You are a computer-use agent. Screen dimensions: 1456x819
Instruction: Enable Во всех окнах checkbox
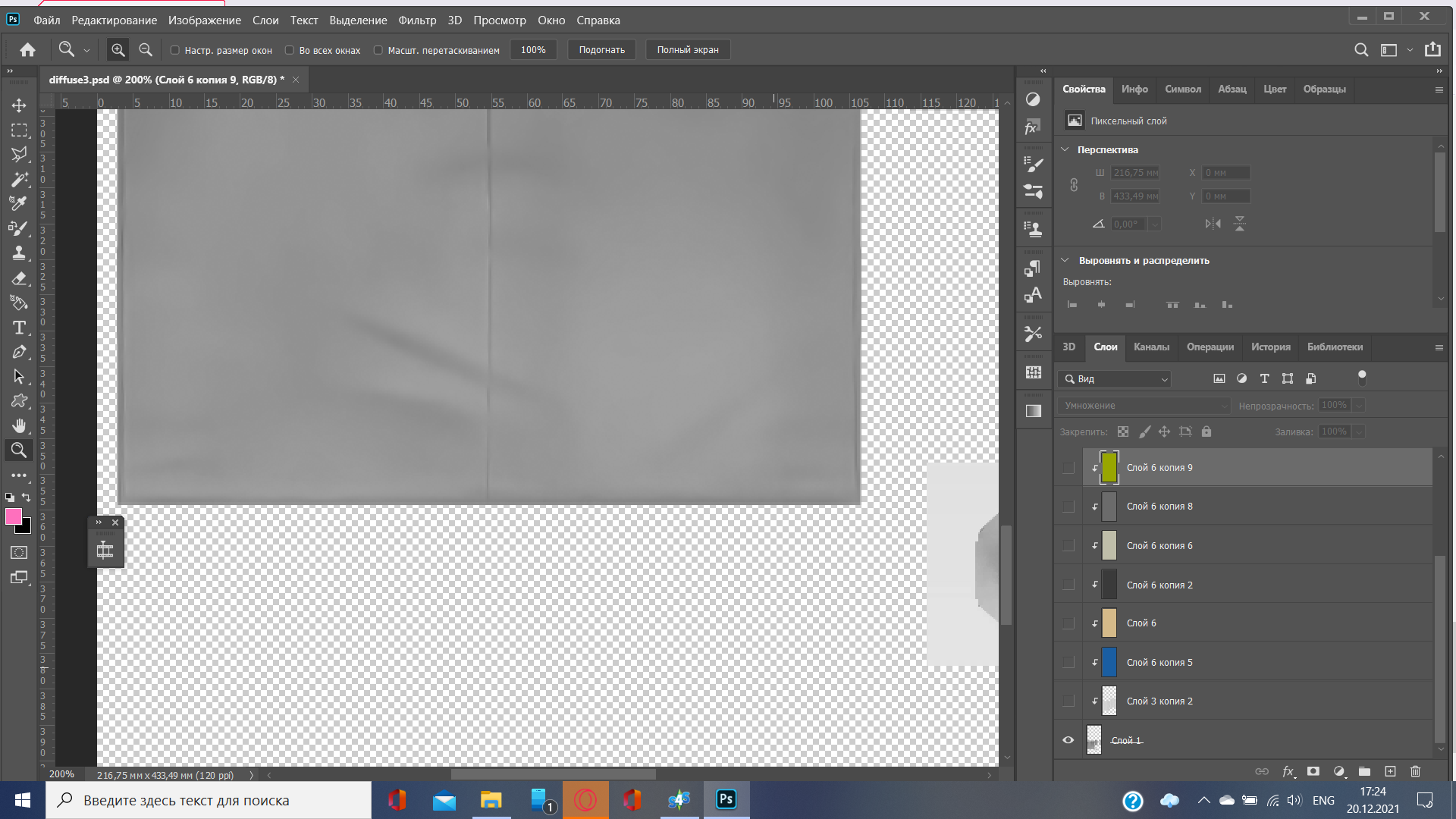290,50
